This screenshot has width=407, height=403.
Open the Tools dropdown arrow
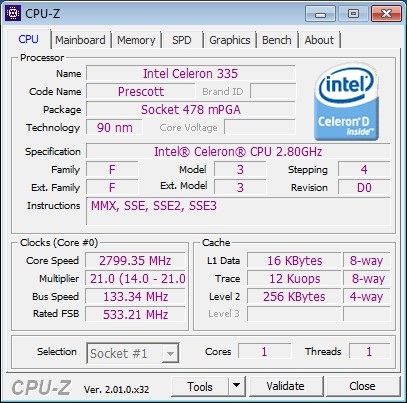tap(237, 386)
